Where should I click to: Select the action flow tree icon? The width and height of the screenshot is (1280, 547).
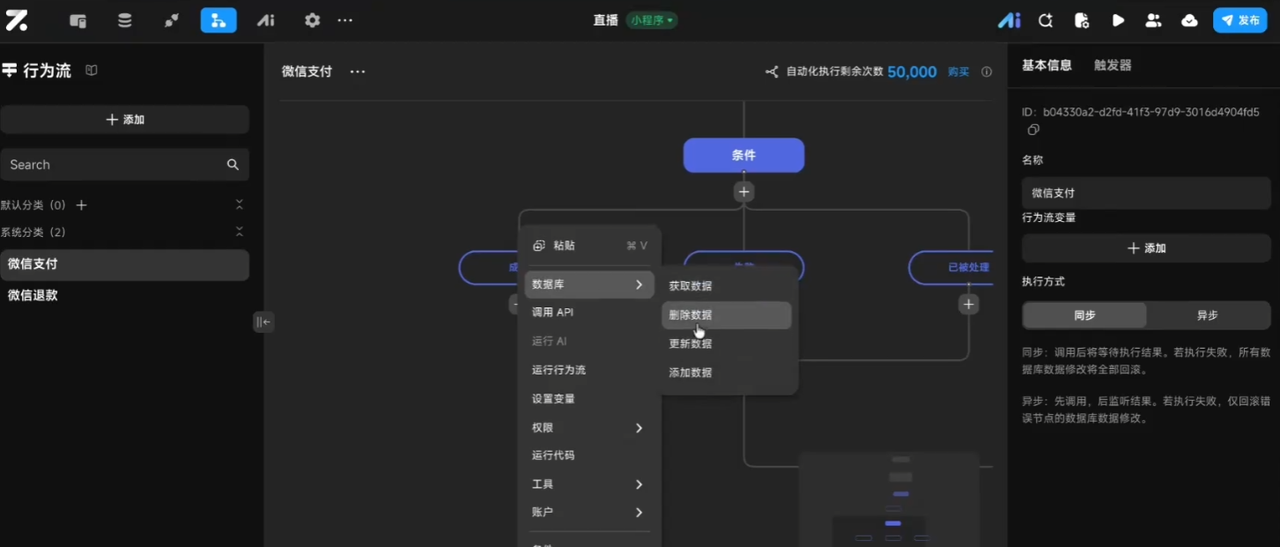(218, 20)
